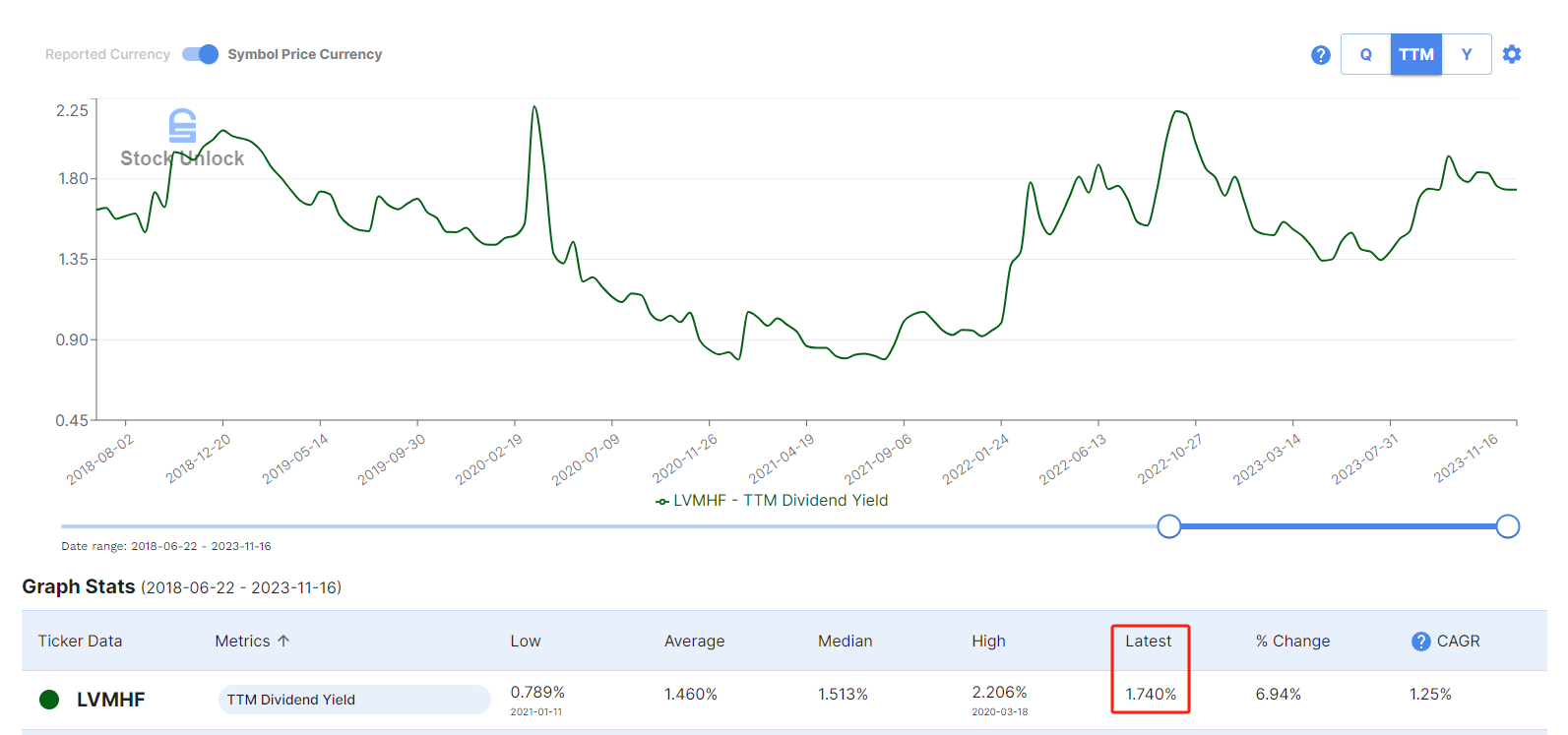Click the High column header
The image size is (1568, 735).
[x=988, y=642]
